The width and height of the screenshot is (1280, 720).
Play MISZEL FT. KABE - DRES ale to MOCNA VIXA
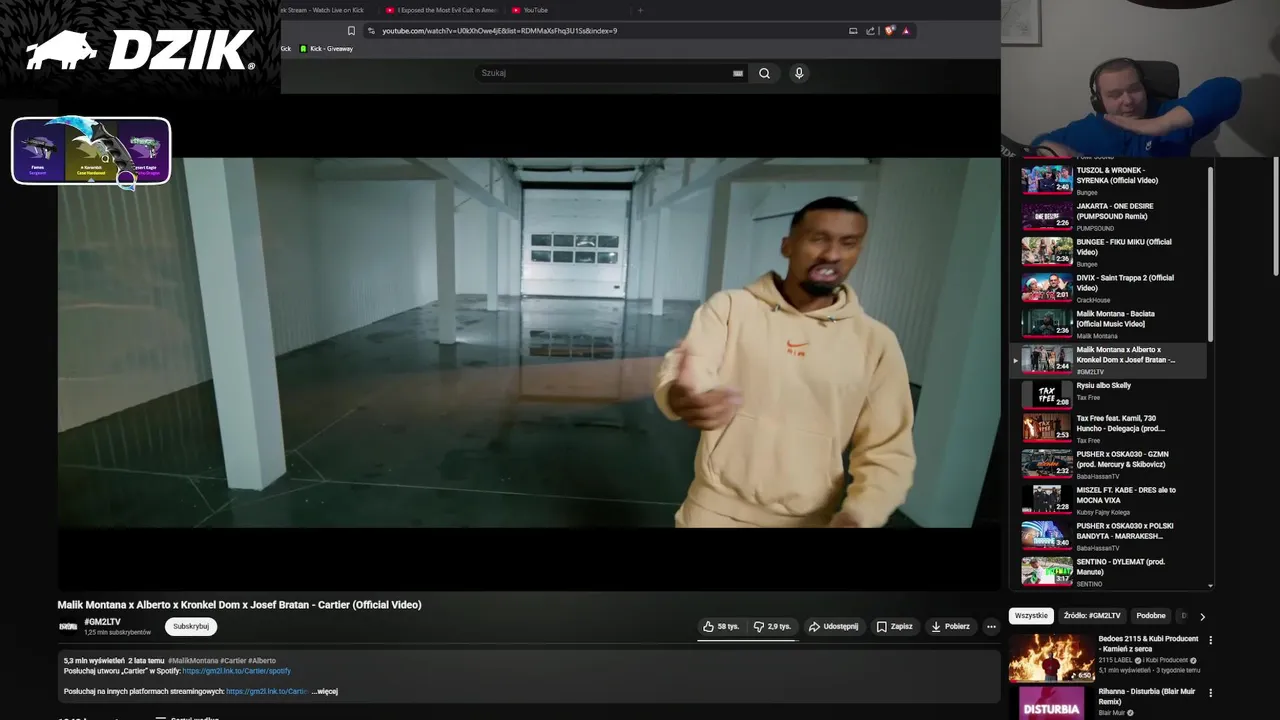tap(1113, 500)
